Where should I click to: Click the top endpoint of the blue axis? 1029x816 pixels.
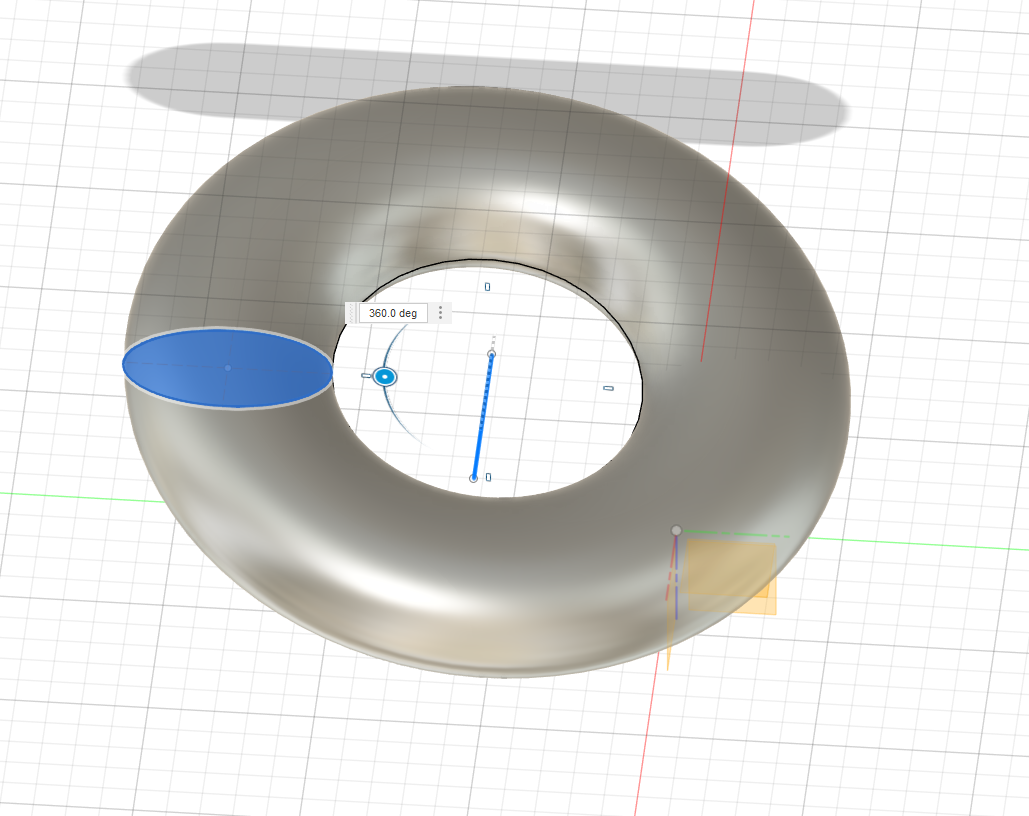click(x=491, y=354)
